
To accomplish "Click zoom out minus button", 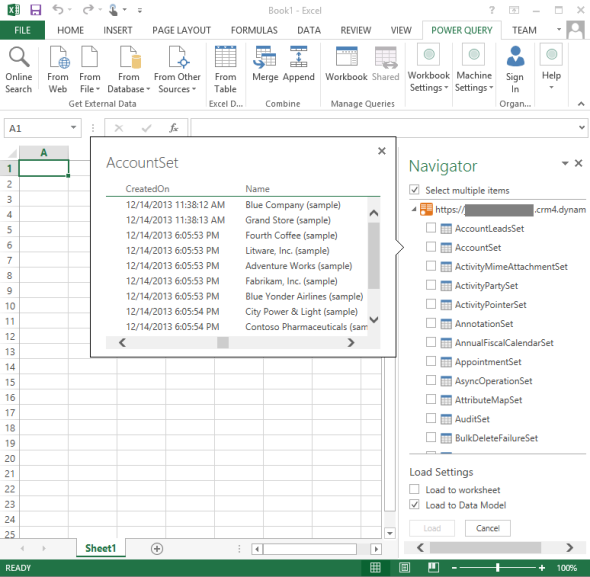I will (454, 568).
